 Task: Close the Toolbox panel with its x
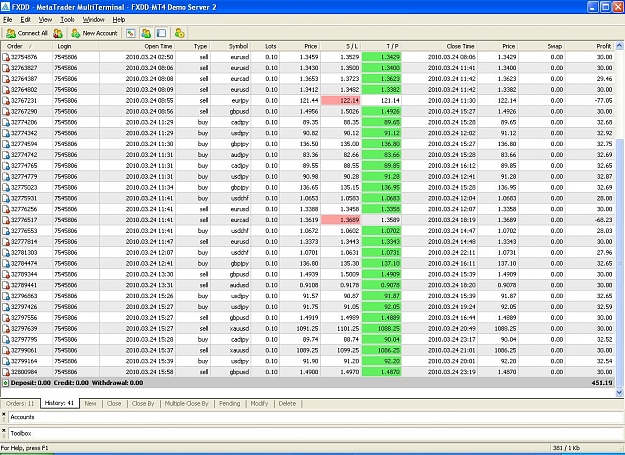pyautogui.click(x=4, y=431)
